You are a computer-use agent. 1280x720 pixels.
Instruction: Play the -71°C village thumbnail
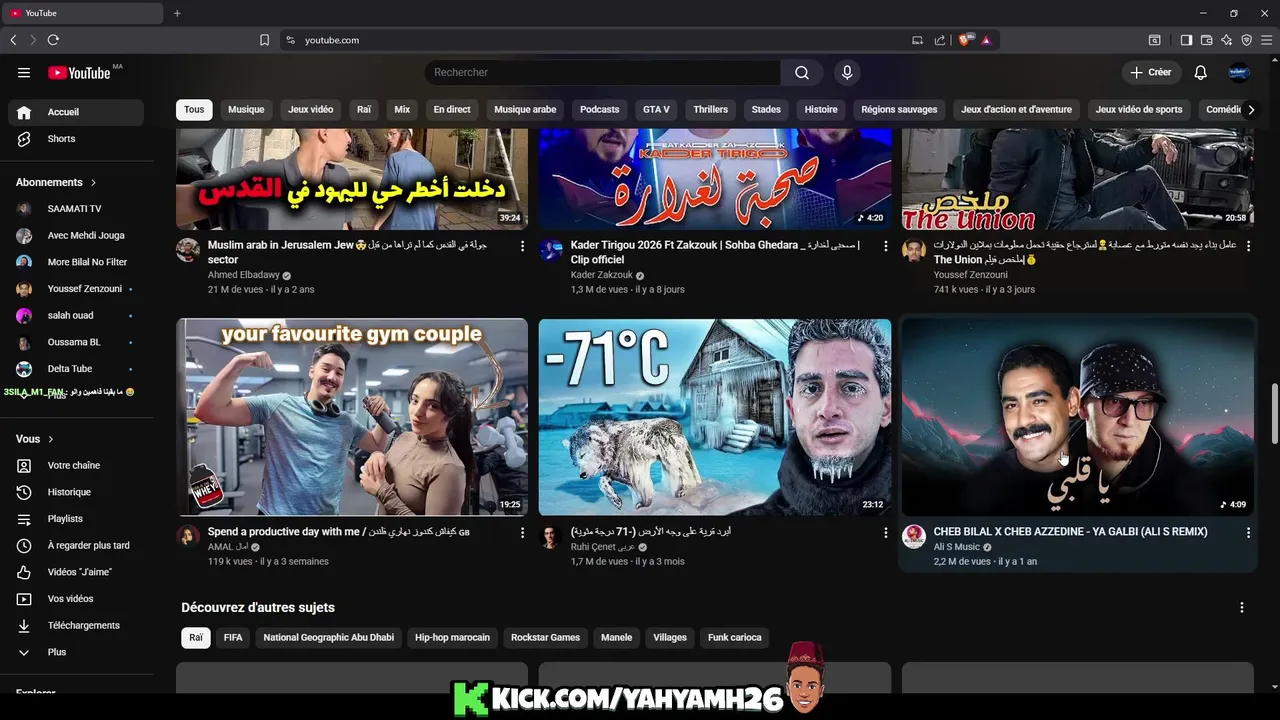(715, 417)
